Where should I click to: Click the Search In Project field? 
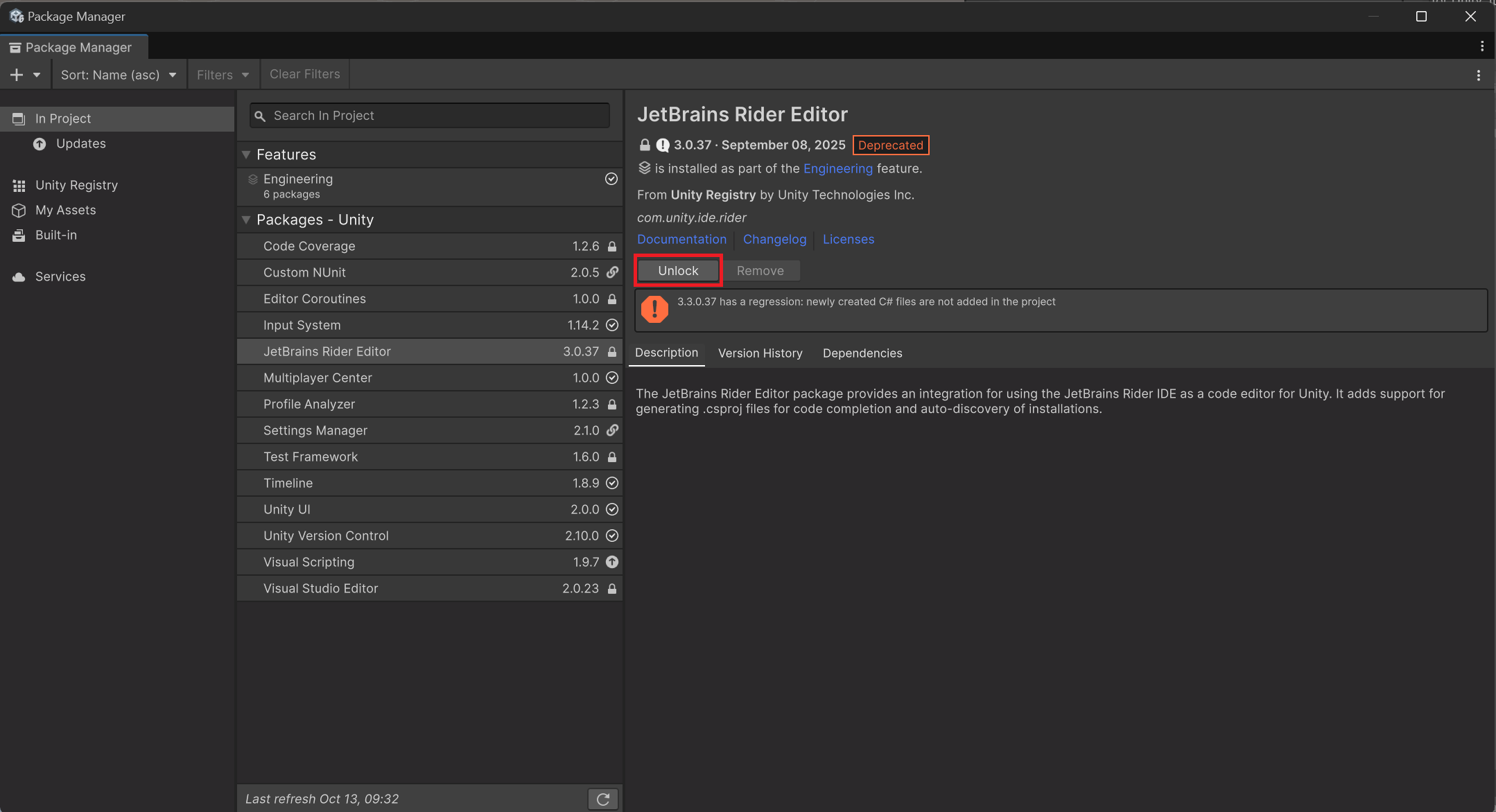pos(430,116)
